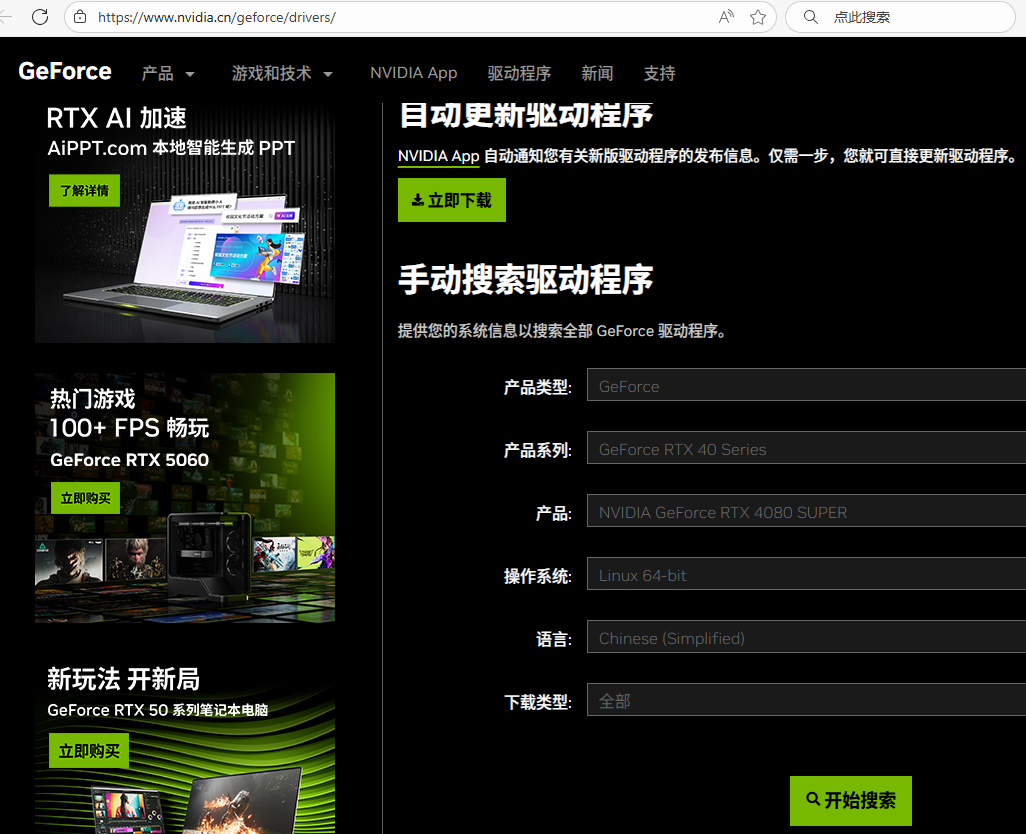Expand the 产品 menu
The image size is (1026, 834).
click(168, 73)
